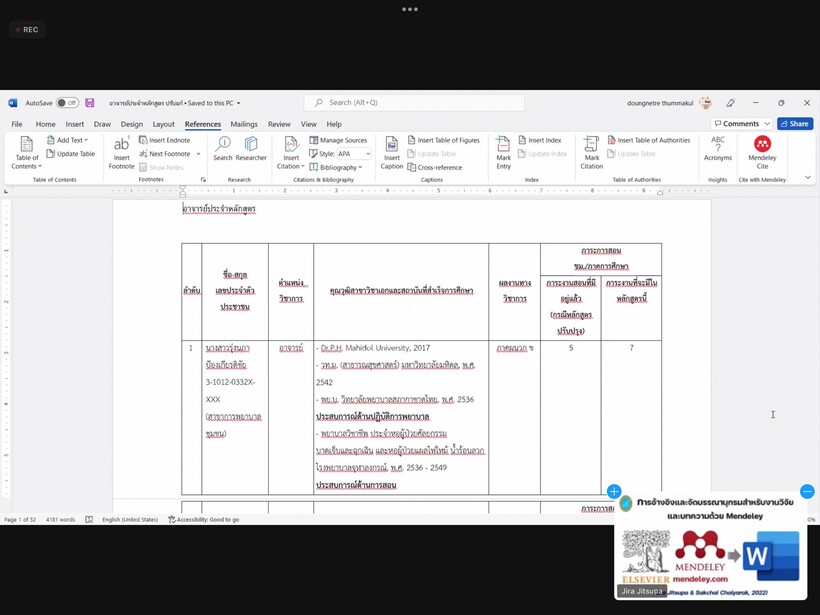Switch to the Review tab
Viewport: 820px width, 615px height.
(x=279, y=124)
